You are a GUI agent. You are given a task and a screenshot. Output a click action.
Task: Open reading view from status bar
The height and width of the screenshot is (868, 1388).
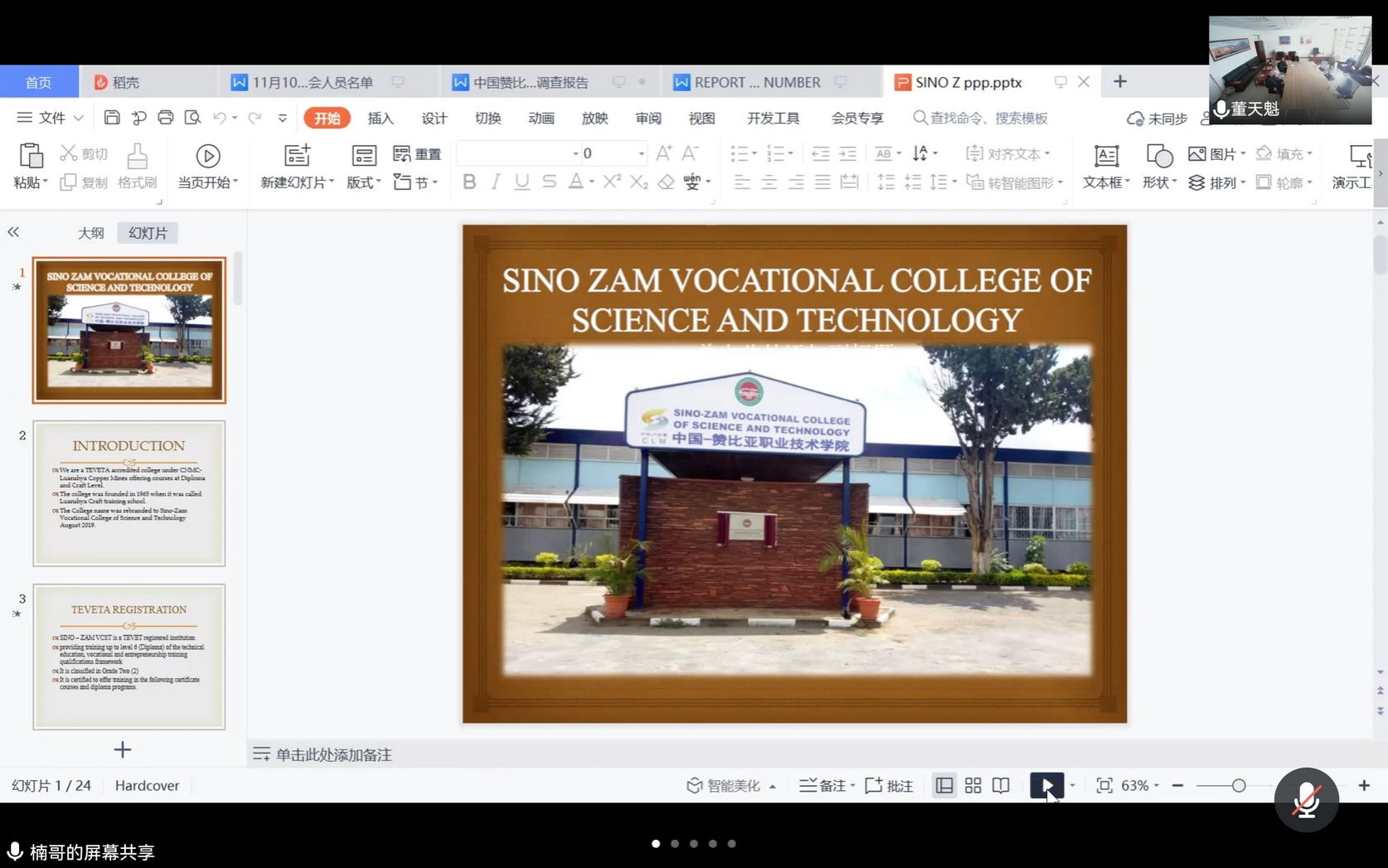tap(1001, 785)
